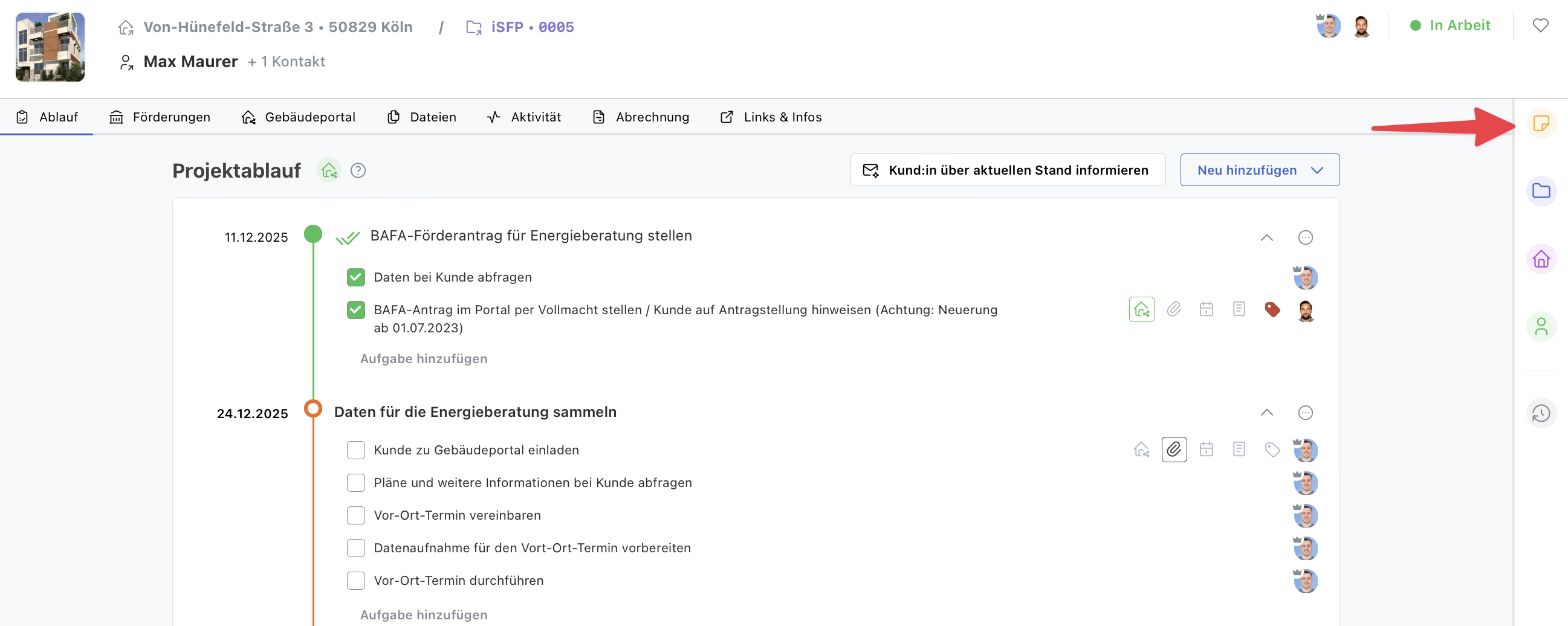Click the attachment paperclip on the BAFA-Antrag task
This screenshot has width=1568, height=626.
[1173, 309]
